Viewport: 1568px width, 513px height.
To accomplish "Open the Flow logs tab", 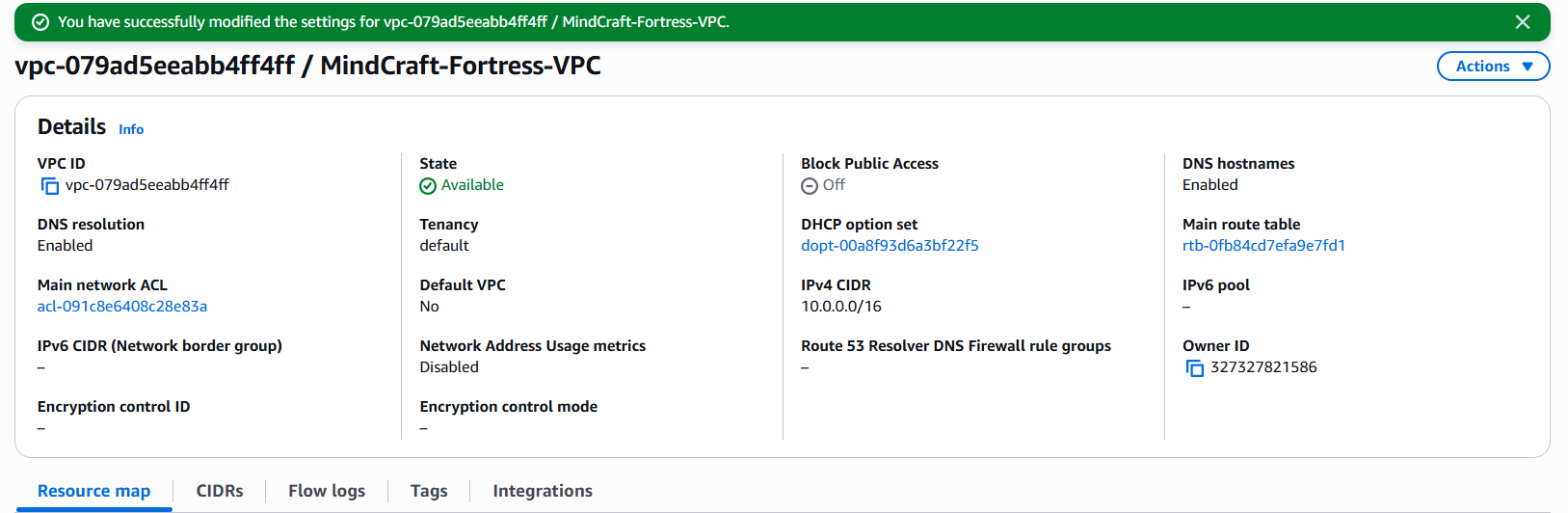I will pyautogui.click(x=327, y=491).
